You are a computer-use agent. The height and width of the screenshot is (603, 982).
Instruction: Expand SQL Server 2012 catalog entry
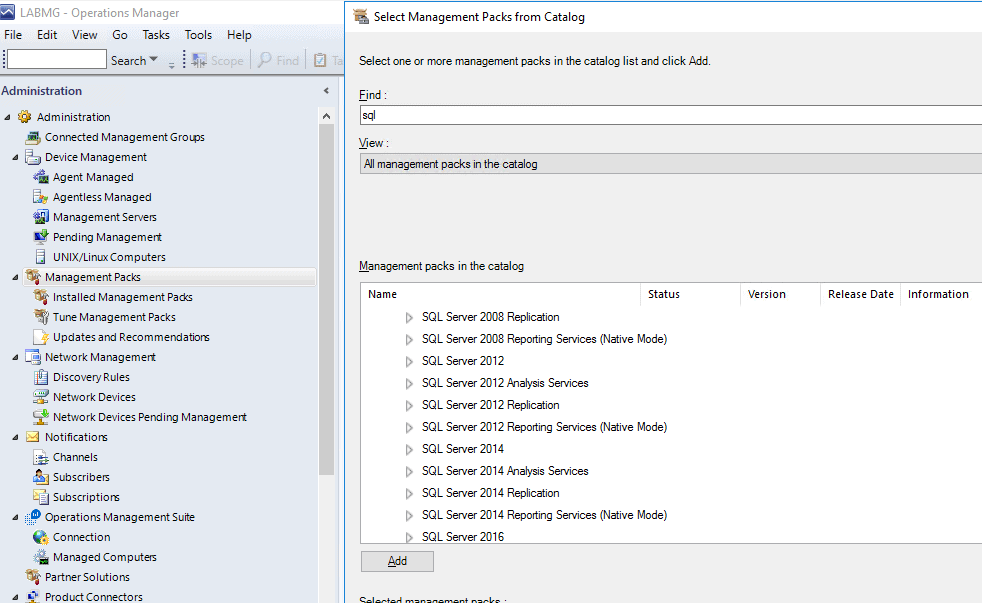(409, 361)
